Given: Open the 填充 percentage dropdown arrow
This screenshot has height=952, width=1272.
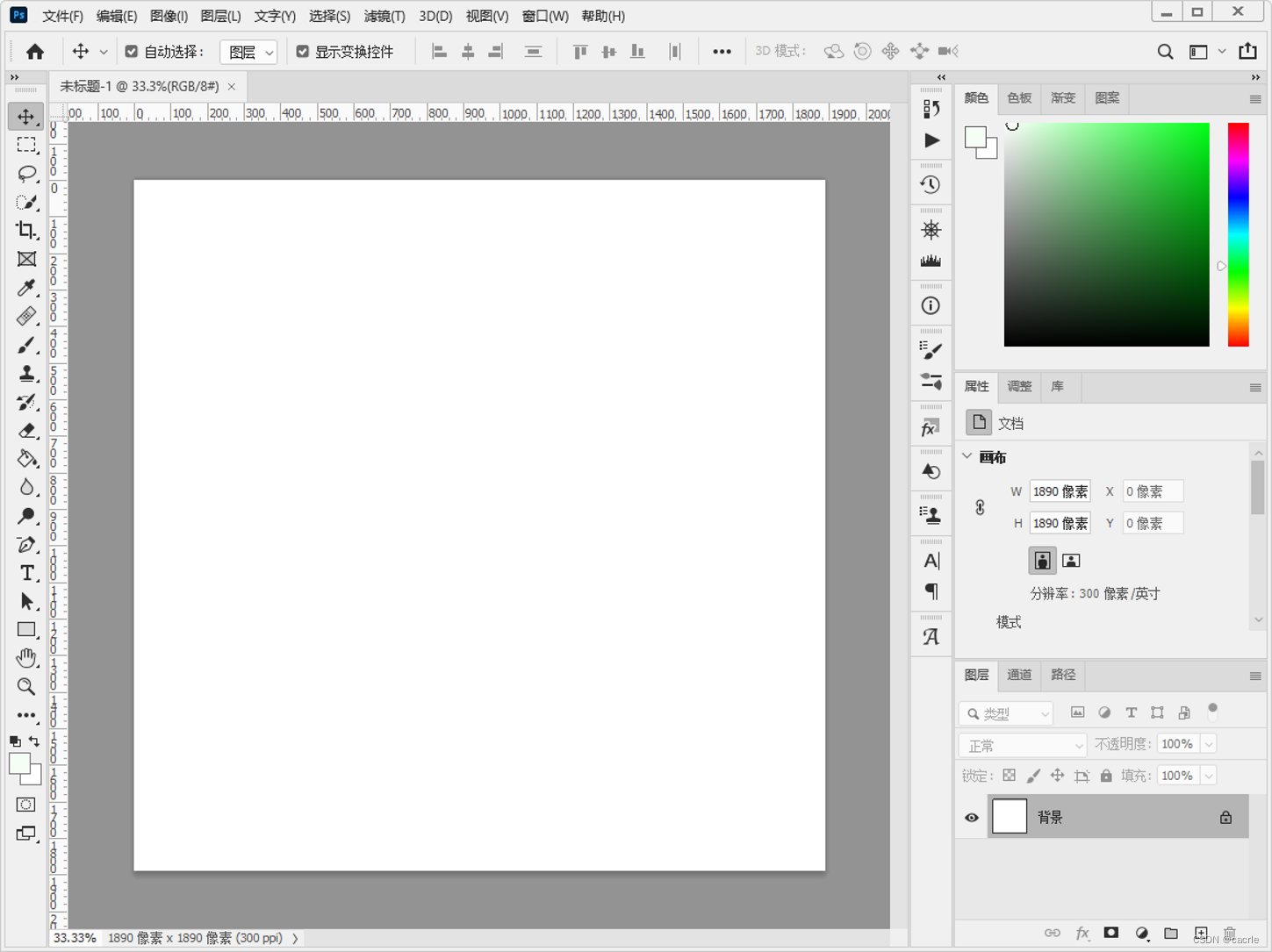Looking at the screenshot, I should point(1209,776).
